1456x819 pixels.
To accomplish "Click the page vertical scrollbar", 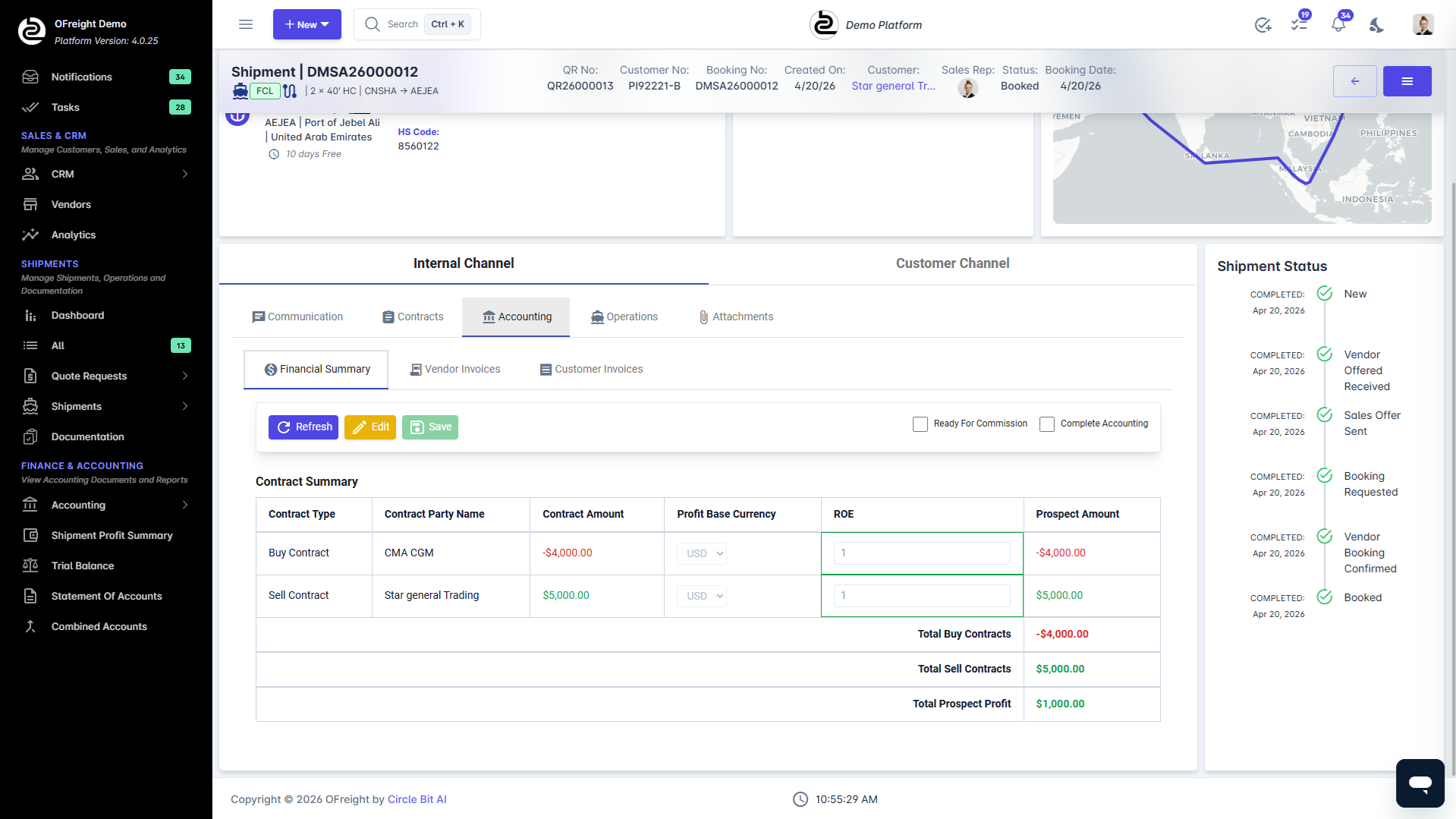I will pyautogui.click(x=1452, y=478).
